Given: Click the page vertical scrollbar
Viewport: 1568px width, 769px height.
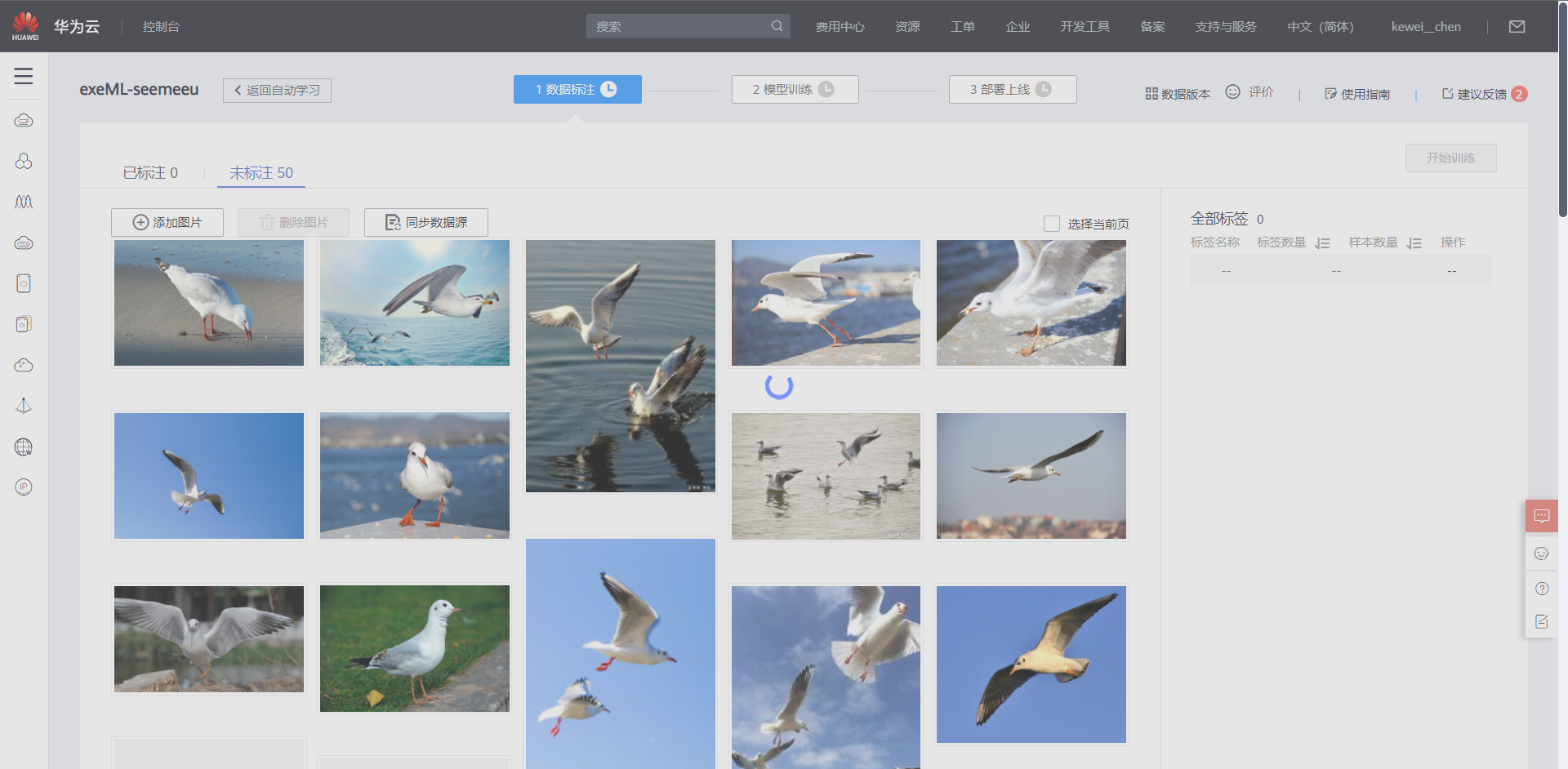Looking at the screenshot, I should click(x=1562, y=110).
